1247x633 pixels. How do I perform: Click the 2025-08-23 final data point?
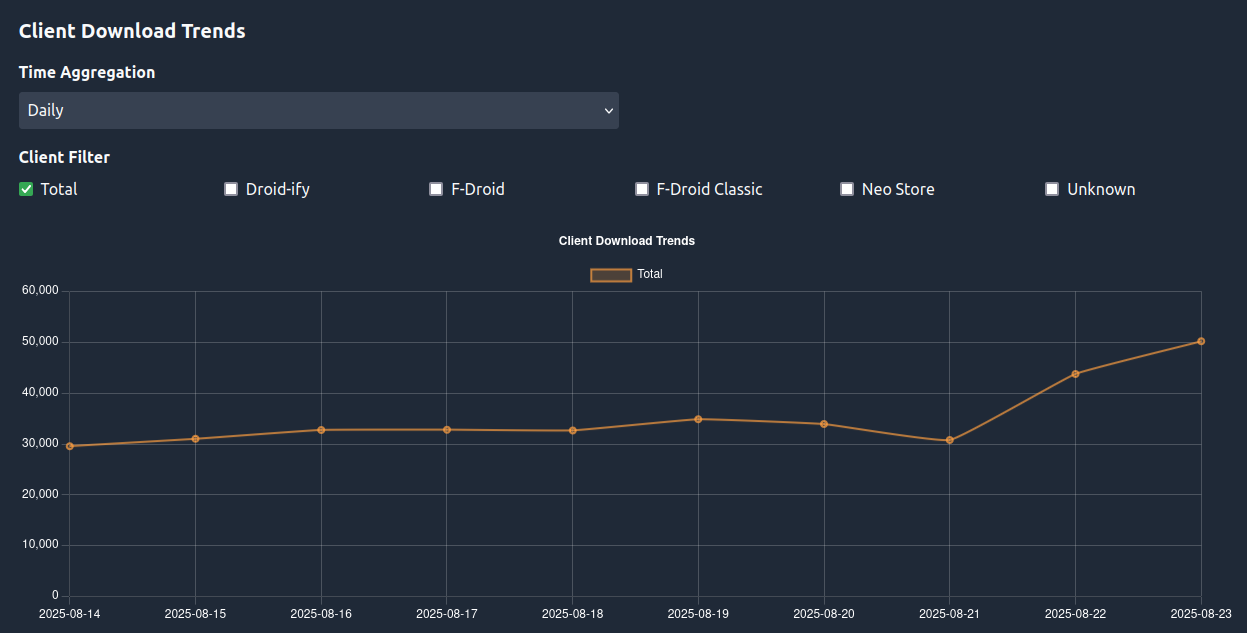1201,341
